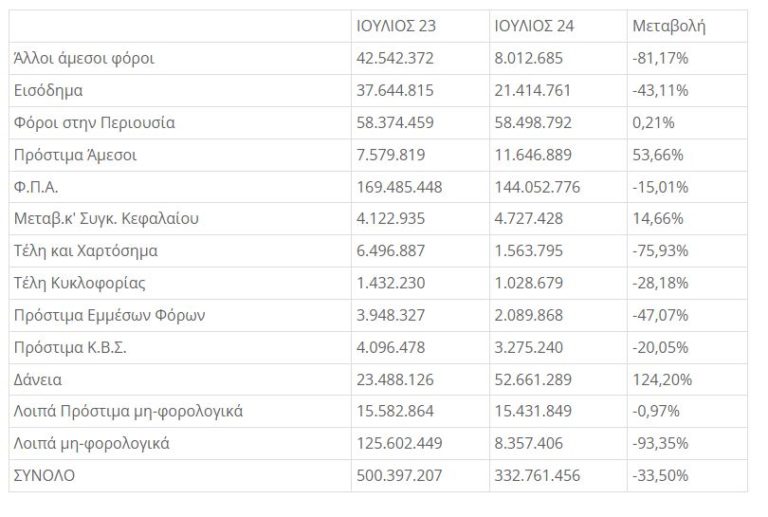Click the Φόροι στην Περιουσία cell
Screen dimensions: 768x517
(x=95, y=123)
